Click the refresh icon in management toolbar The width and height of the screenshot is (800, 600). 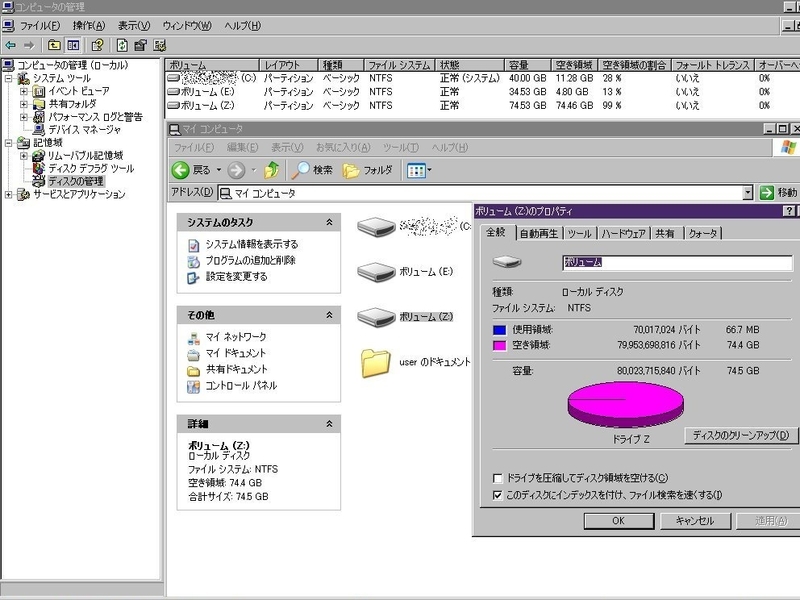[122, 45]
